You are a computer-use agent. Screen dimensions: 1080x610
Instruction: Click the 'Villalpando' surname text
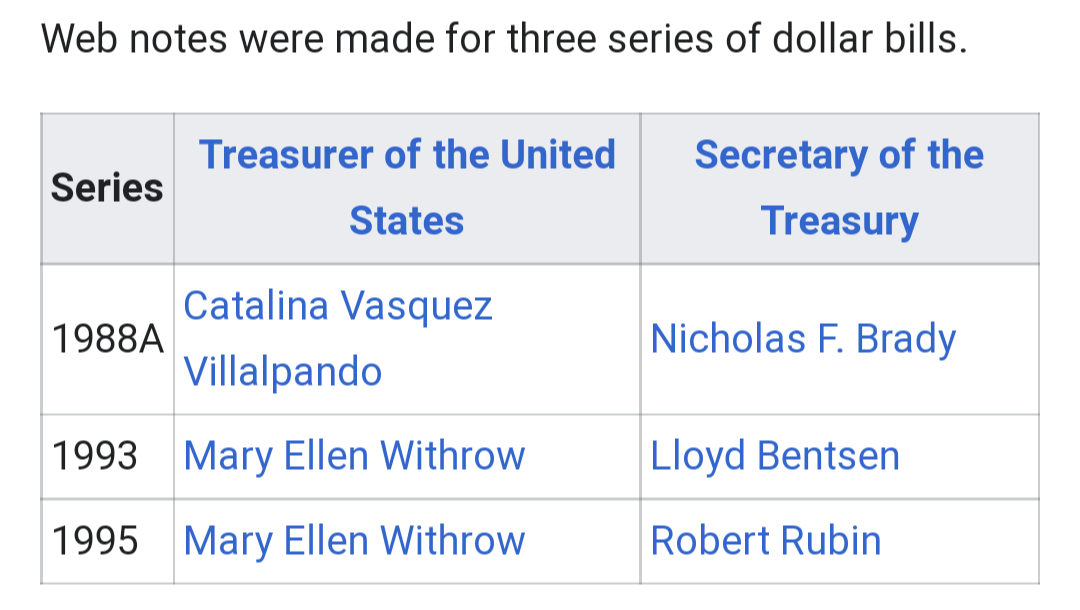[282, 372]
